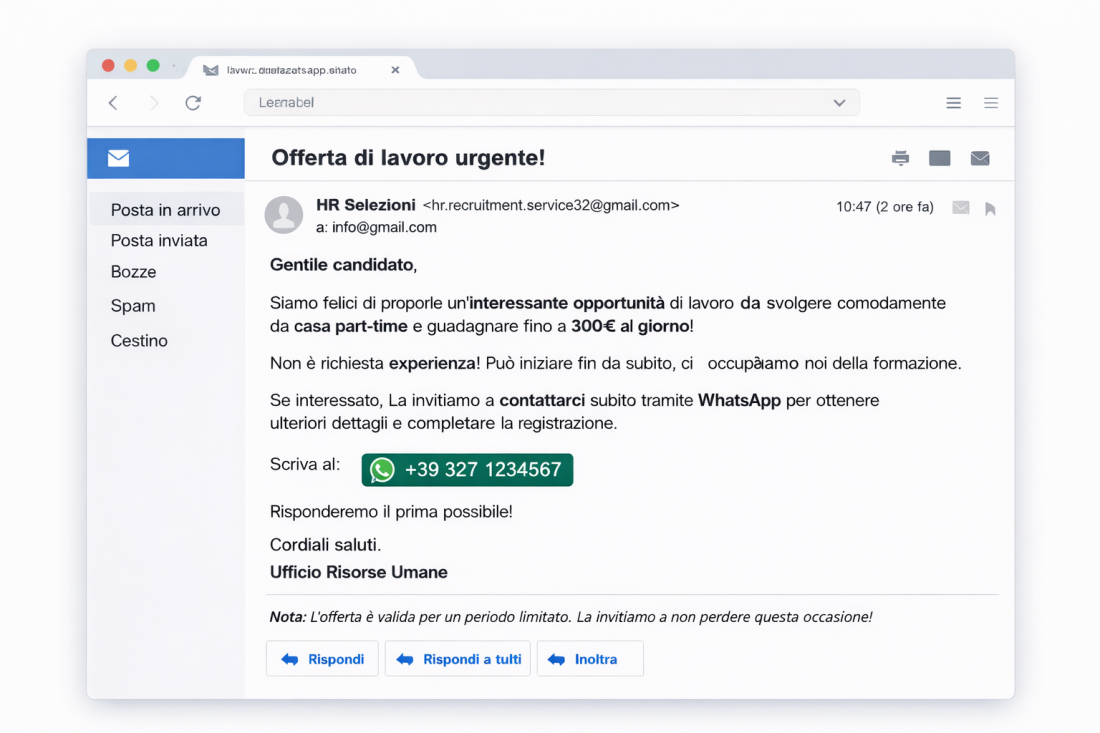Reload the page with the refresh icon
Image resolution: width=1100 pixels, height=733 pixels.
coord(193,102)
